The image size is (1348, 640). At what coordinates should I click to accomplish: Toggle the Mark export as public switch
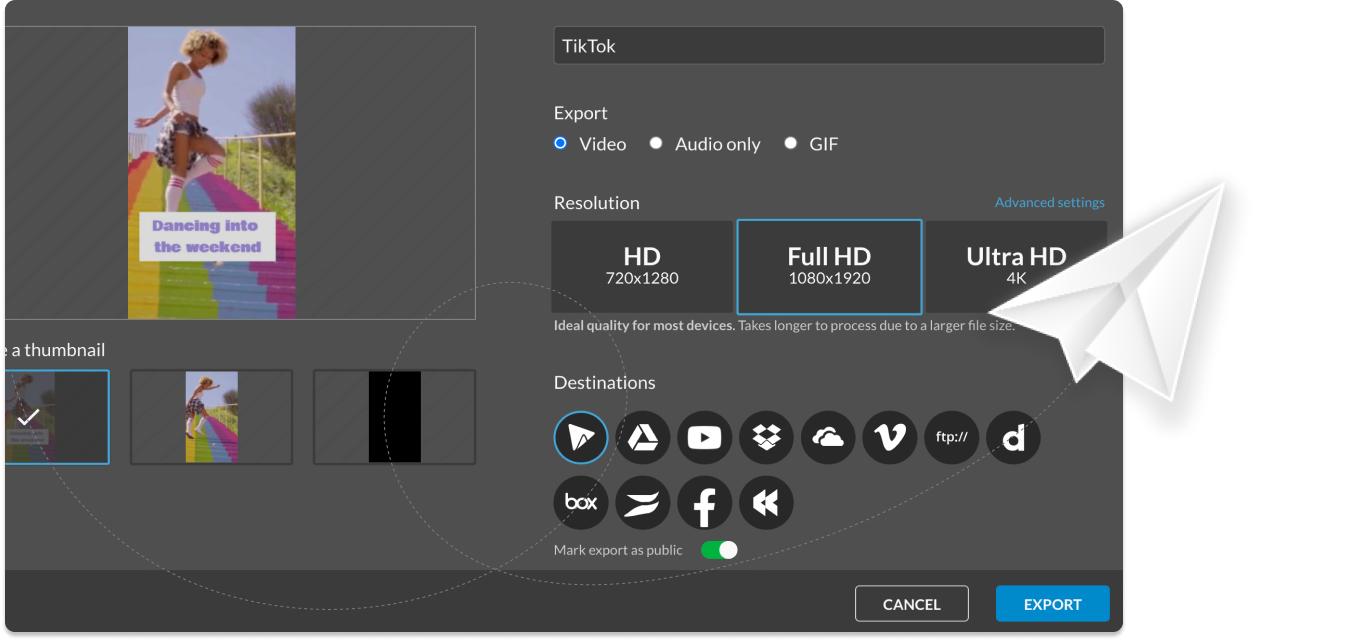(719, 550)
